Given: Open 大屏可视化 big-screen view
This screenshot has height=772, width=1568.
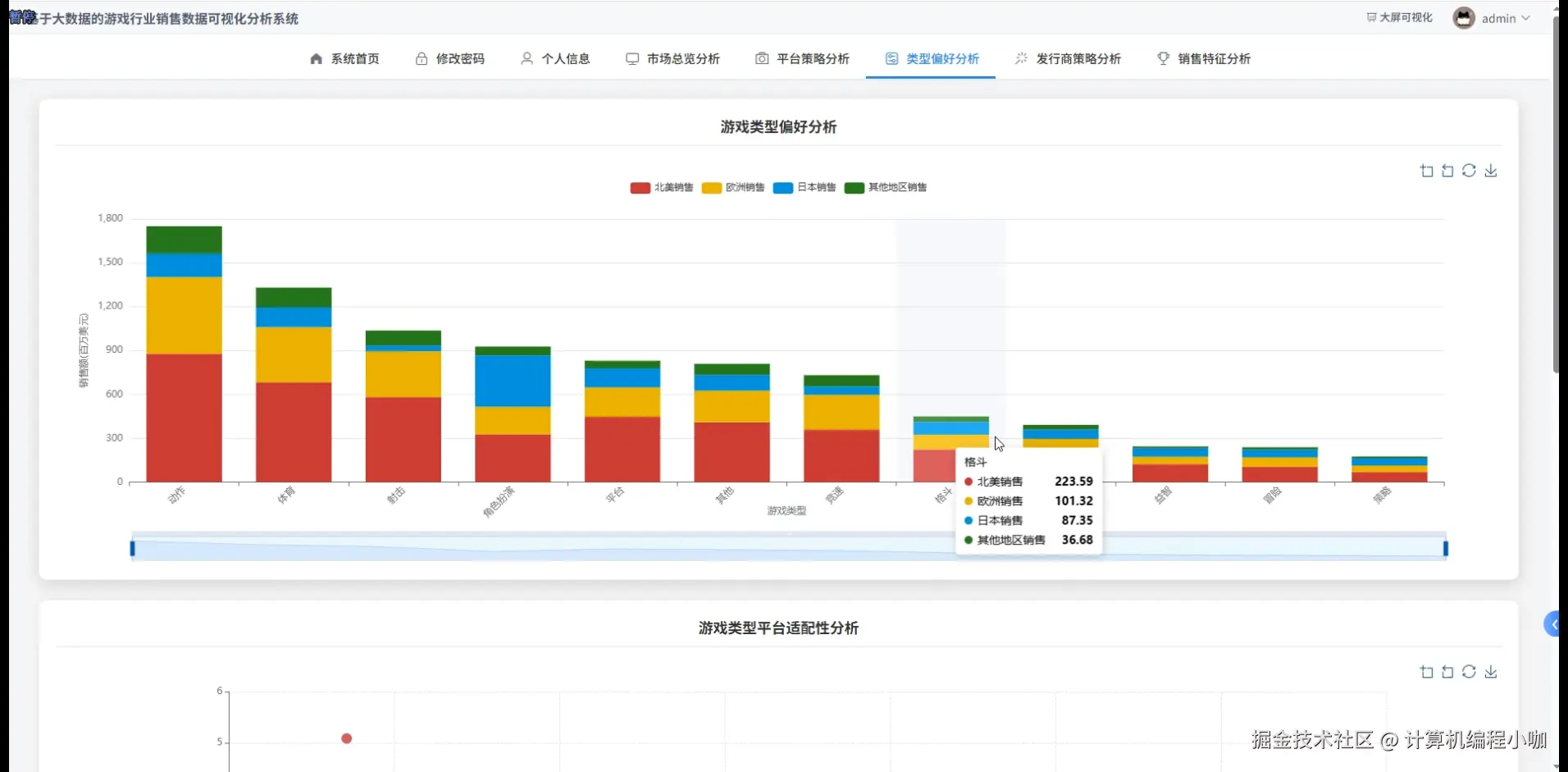Looking at the screenshot, I should [1400, 17].
